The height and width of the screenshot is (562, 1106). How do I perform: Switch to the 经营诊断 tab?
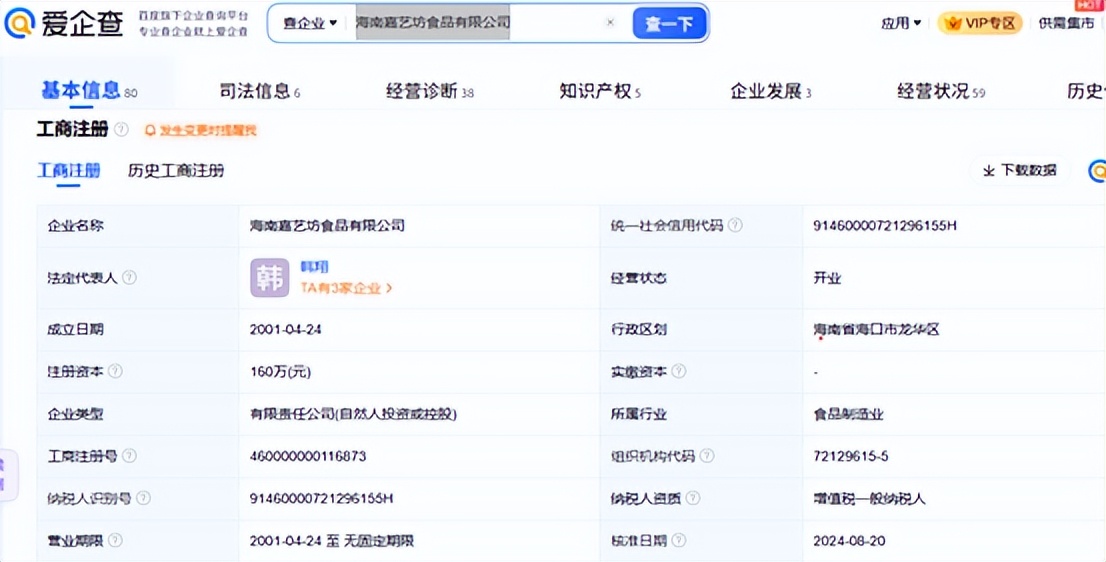click(x=430, y=91)
